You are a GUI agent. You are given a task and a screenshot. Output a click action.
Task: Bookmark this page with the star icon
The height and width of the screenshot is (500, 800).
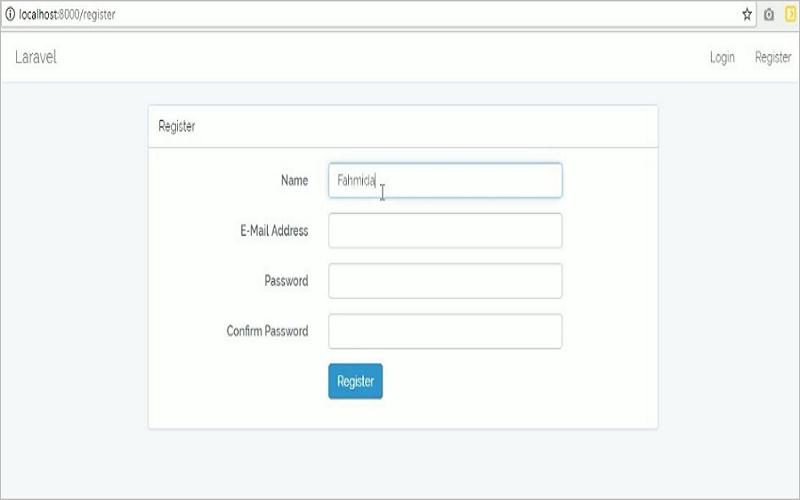[747, 14]
